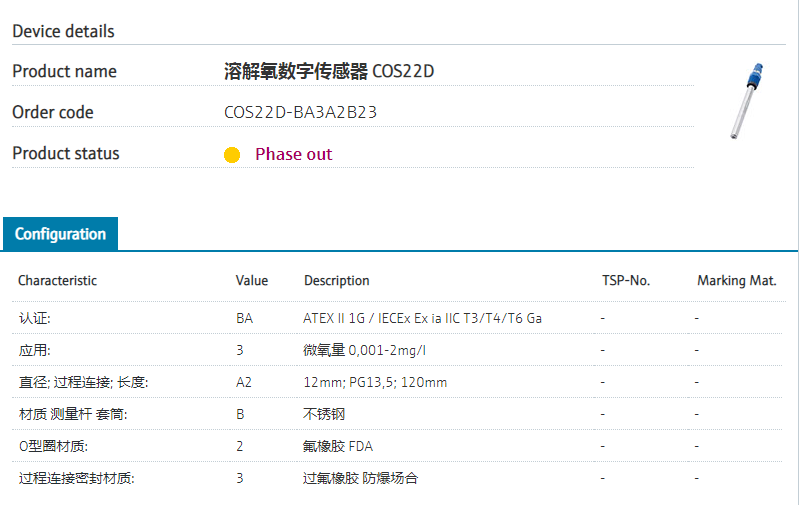The width and height of the screenshot is (800, 505).
Task: Click the yellow Phase out status dot
Action: coord(232,155)
